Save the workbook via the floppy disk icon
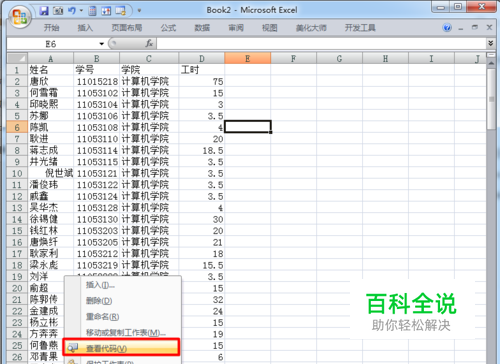 pyautogui.click(x=44, y=11)
